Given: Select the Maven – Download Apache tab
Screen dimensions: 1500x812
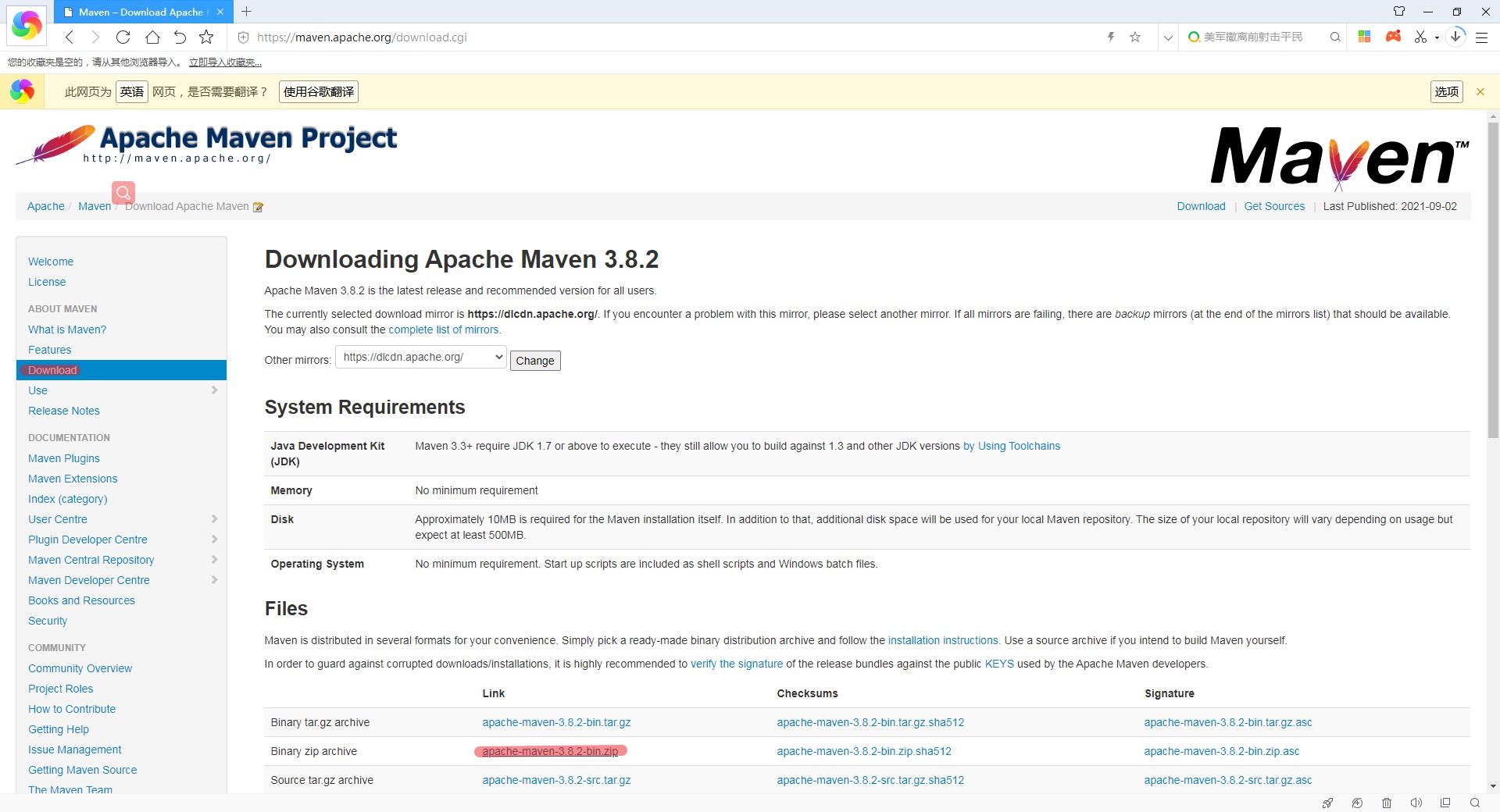Looking at the screenshot, I should click(x=143, y=12).
